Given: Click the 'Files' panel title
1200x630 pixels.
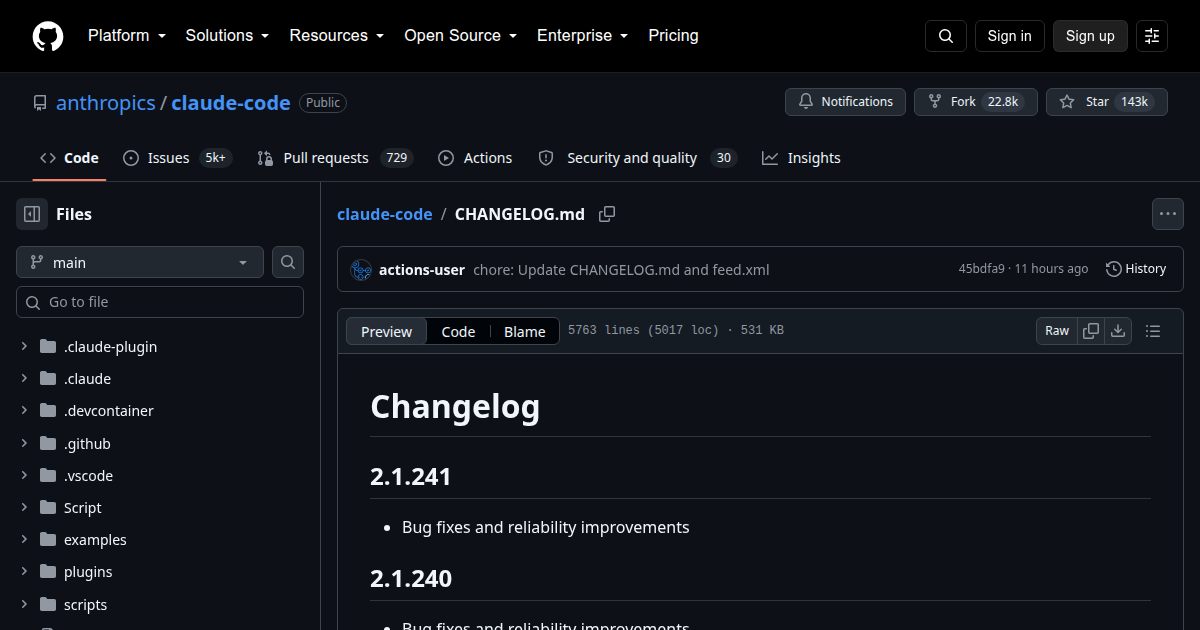Looking at the screenshot, I should pos(74,214).
